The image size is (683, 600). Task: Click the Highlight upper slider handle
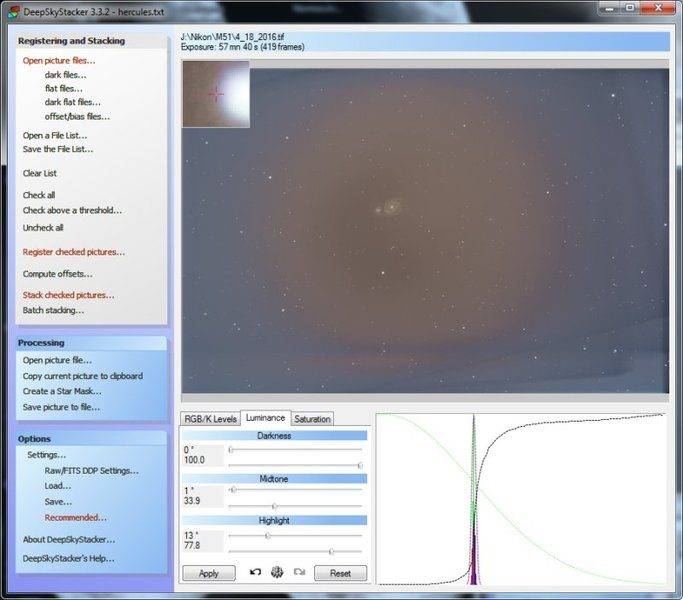[x=267, y=535]
